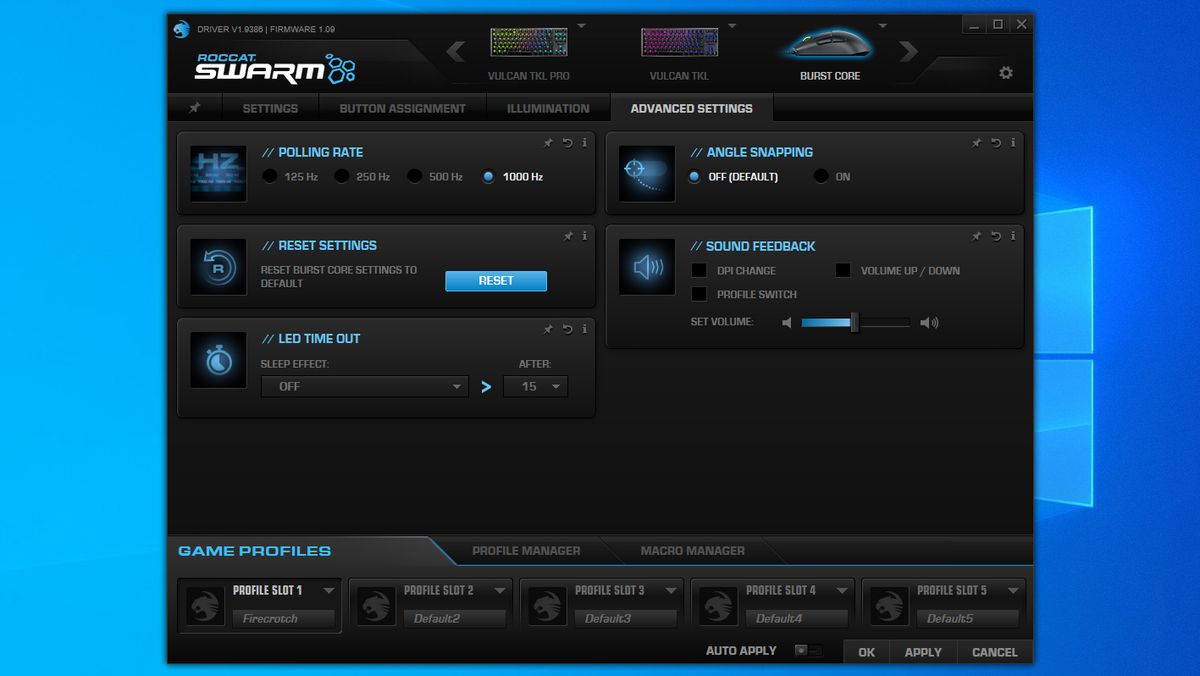
Task: Set polling rate to 250 Hz
Action: click(x=342, y=177)
